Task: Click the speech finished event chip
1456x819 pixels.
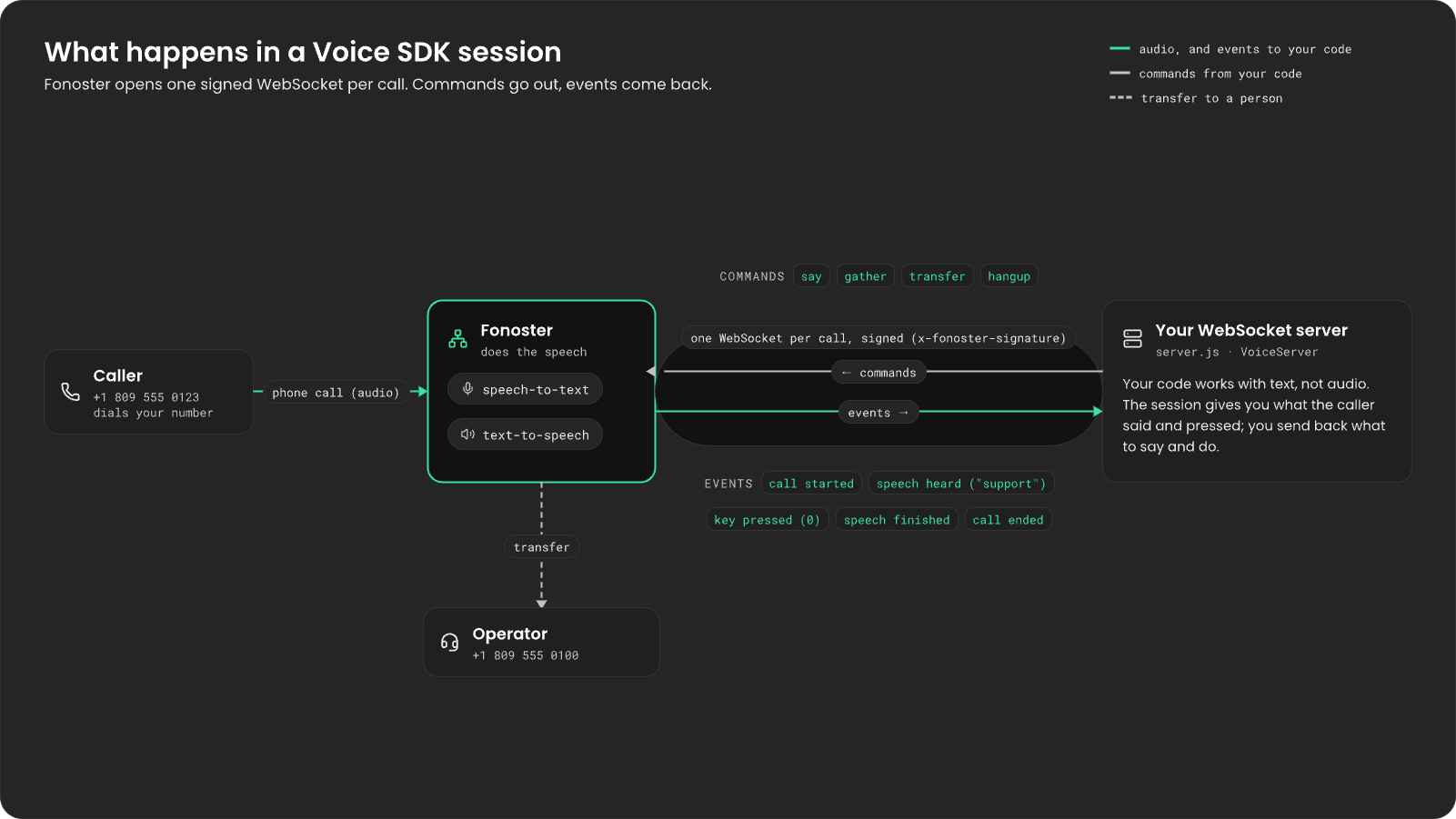Action: [x=897, y=520]
